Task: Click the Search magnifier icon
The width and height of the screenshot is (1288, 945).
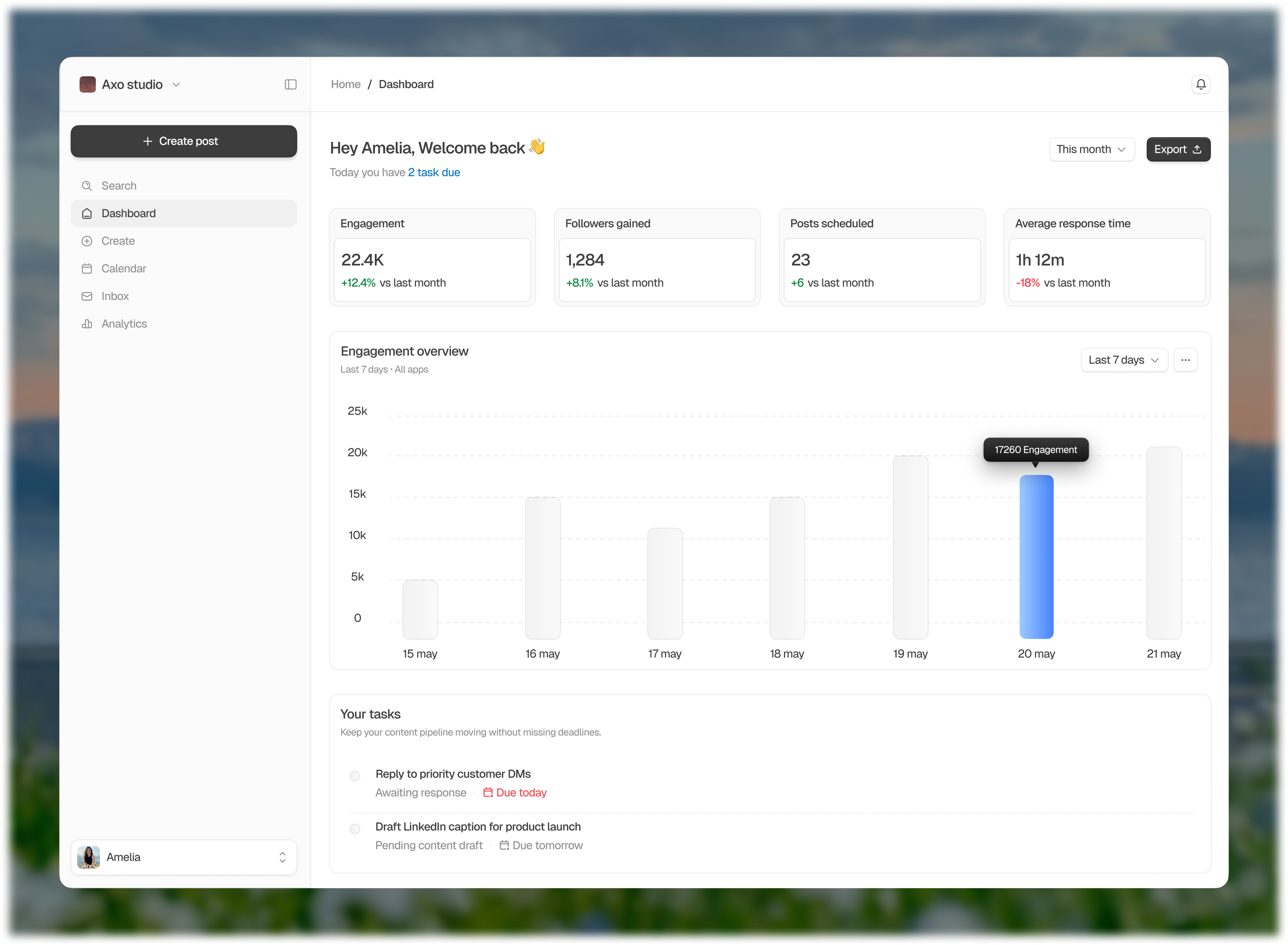Action: [87, 186]
